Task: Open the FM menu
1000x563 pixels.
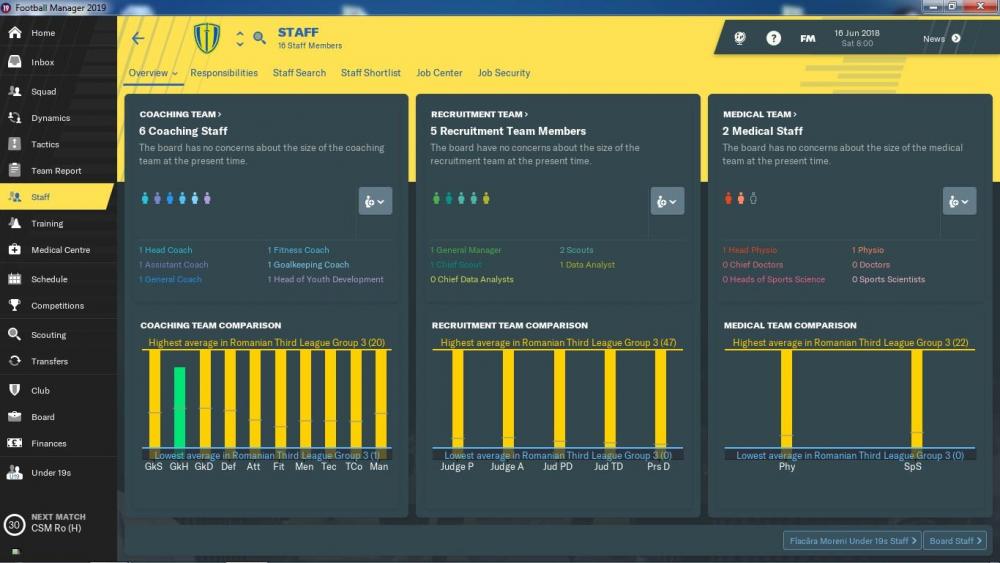Action: pos(807,38)
